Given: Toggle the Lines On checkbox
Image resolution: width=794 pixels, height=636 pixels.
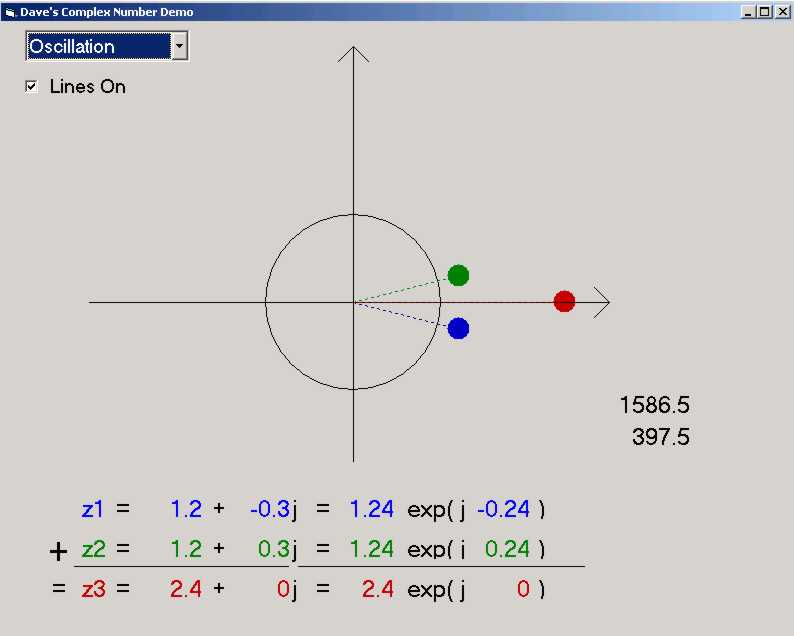Looking at the screenshot, I should 31,87.
